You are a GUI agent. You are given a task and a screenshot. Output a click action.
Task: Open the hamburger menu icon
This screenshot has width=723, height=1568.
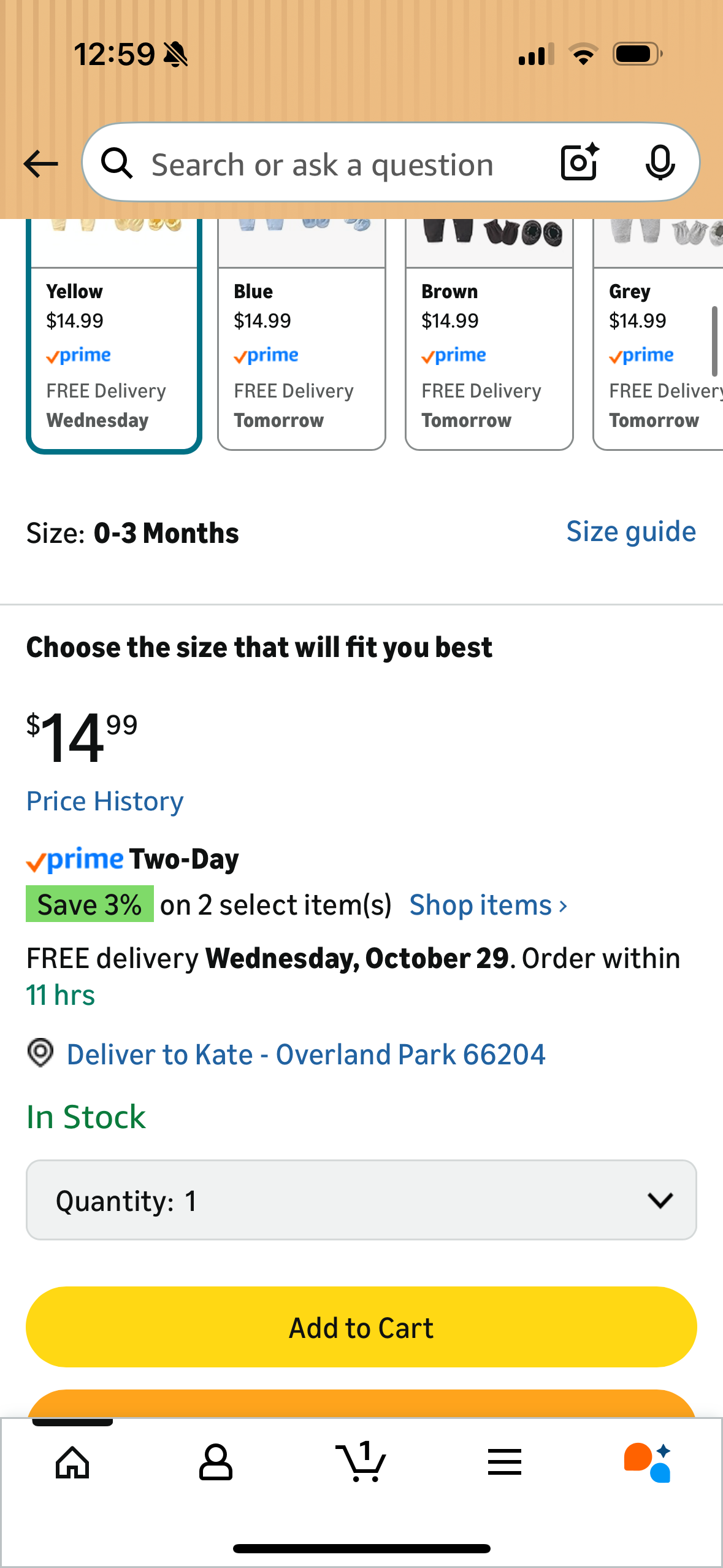tap(505, 1462)
